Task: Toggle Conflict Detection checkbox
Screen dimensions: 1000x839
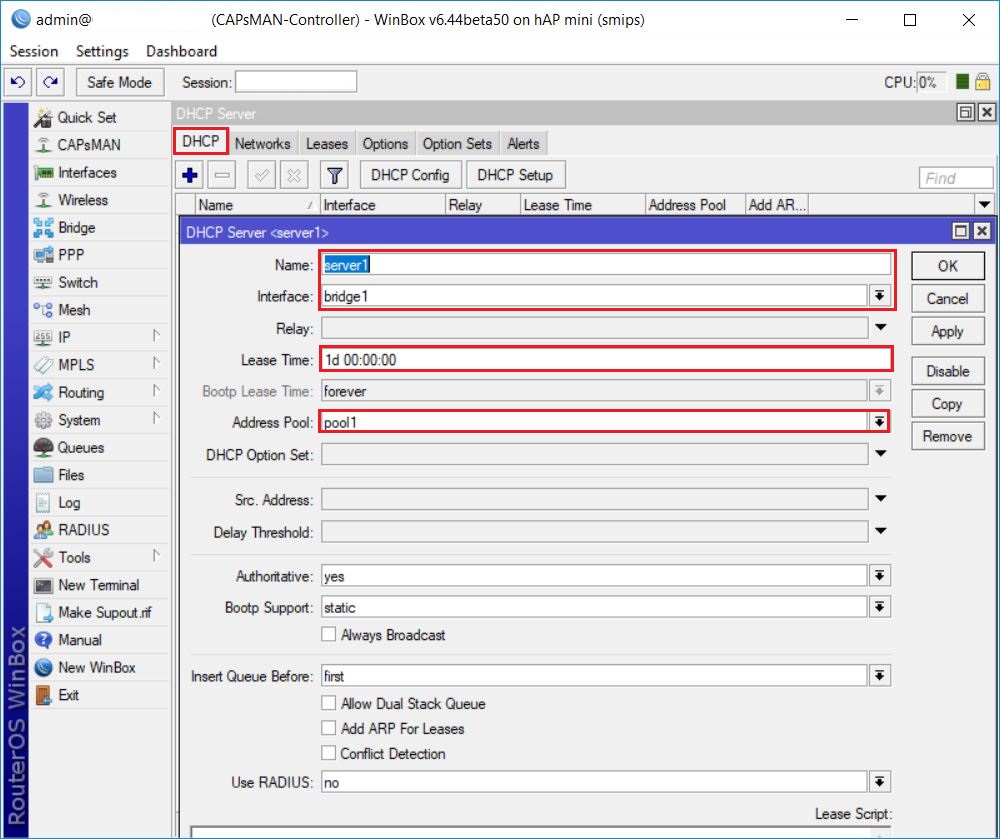Action: [x=328, y=753]
